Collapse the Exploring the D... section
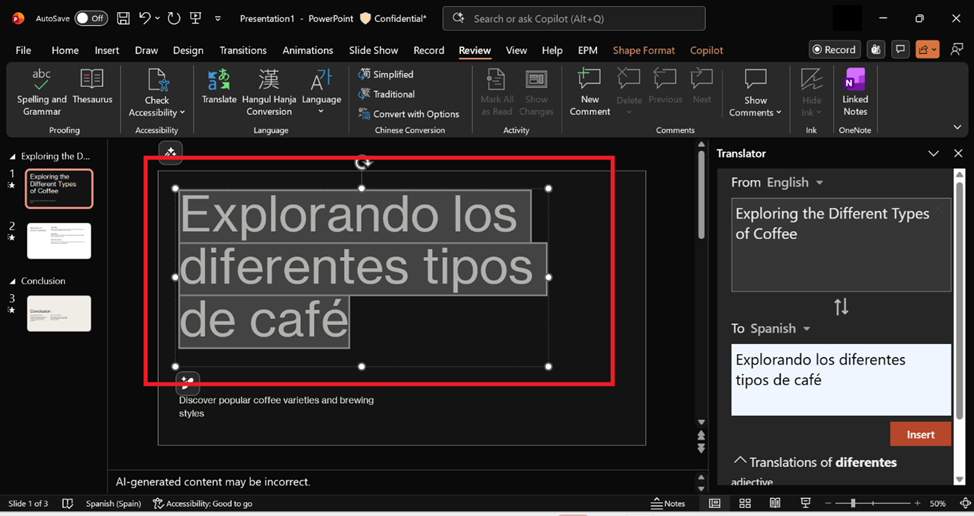The width and height of the screenshot is (974, 516). (12, 156)
